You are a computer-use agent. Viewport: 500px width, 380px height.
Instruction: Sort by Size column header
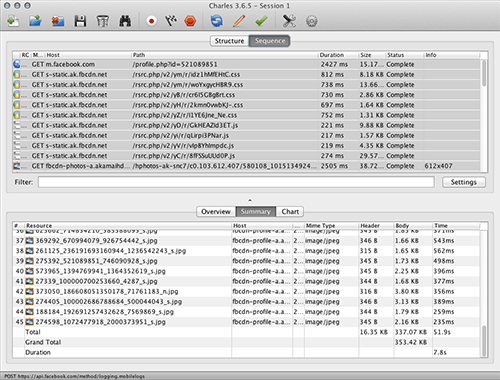372,55
